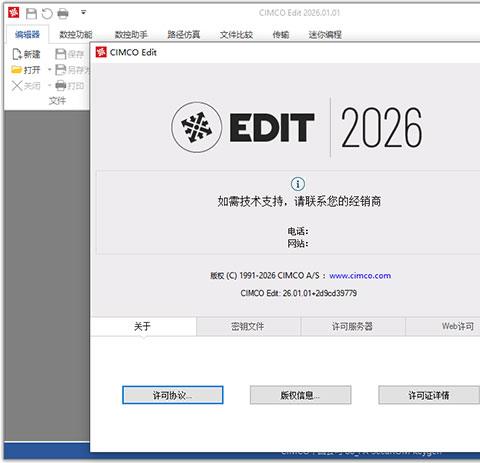Click the 保存 save icon in ribbon

[60, 54]
